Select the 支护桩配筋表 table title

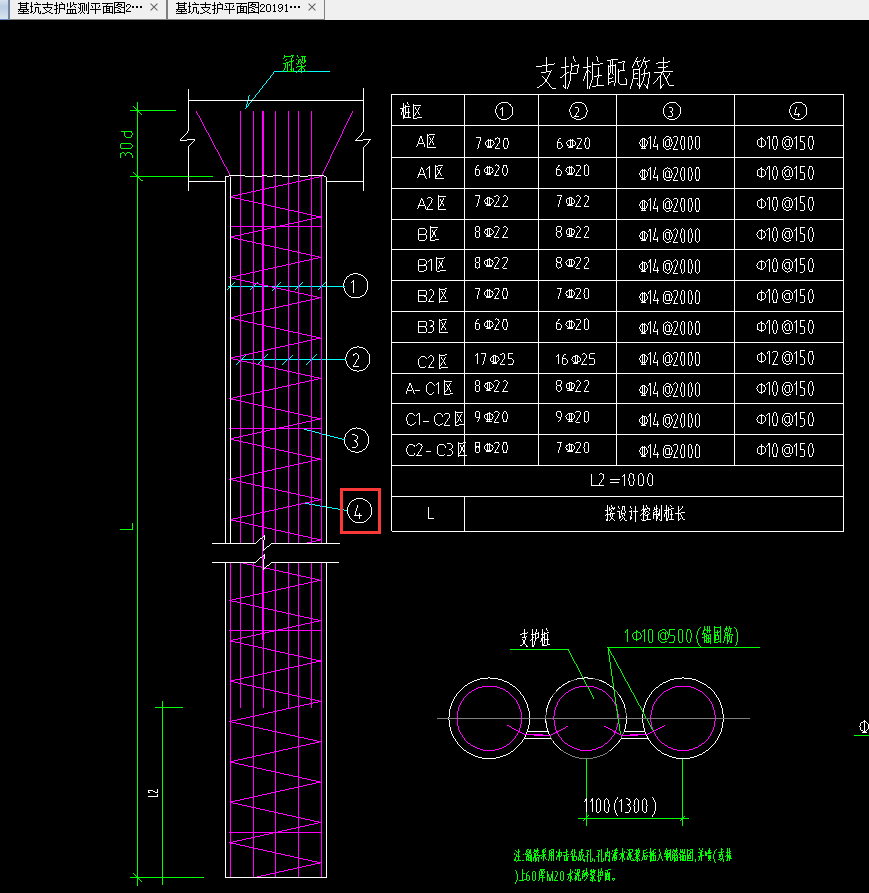[605, 73]
